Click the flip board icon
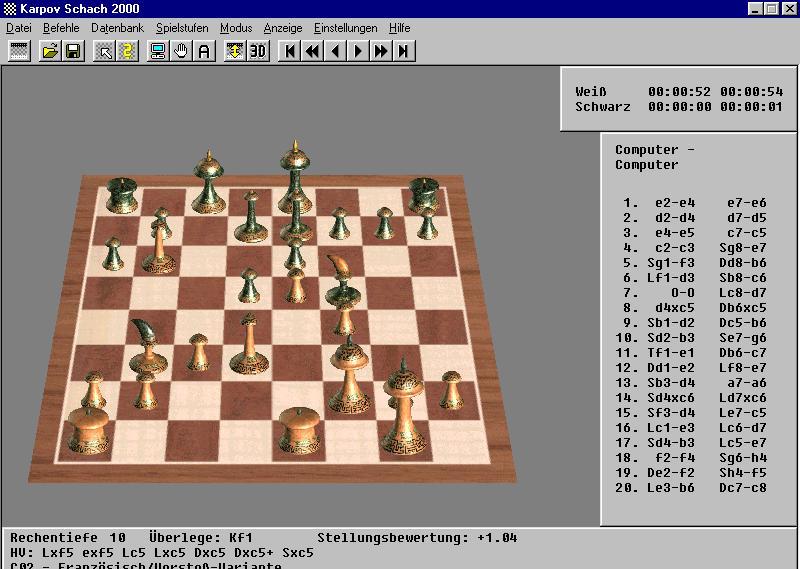800x569 pixels. click(235, 51)
